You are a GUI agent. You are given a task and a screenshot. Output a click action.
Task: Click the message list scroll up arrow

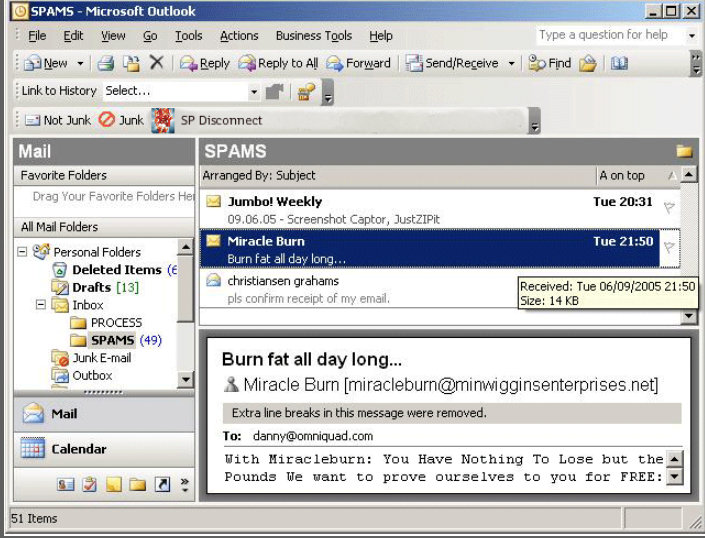[688, 174]
